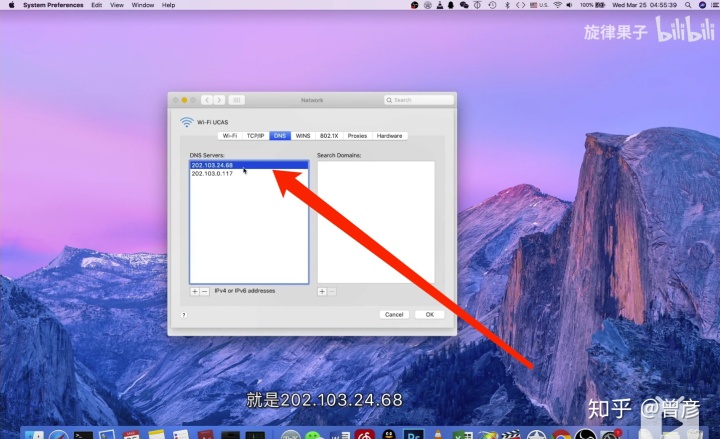720x439 pixels.
Task: Switch to the Proxies tab
Action: click(357, 136)
